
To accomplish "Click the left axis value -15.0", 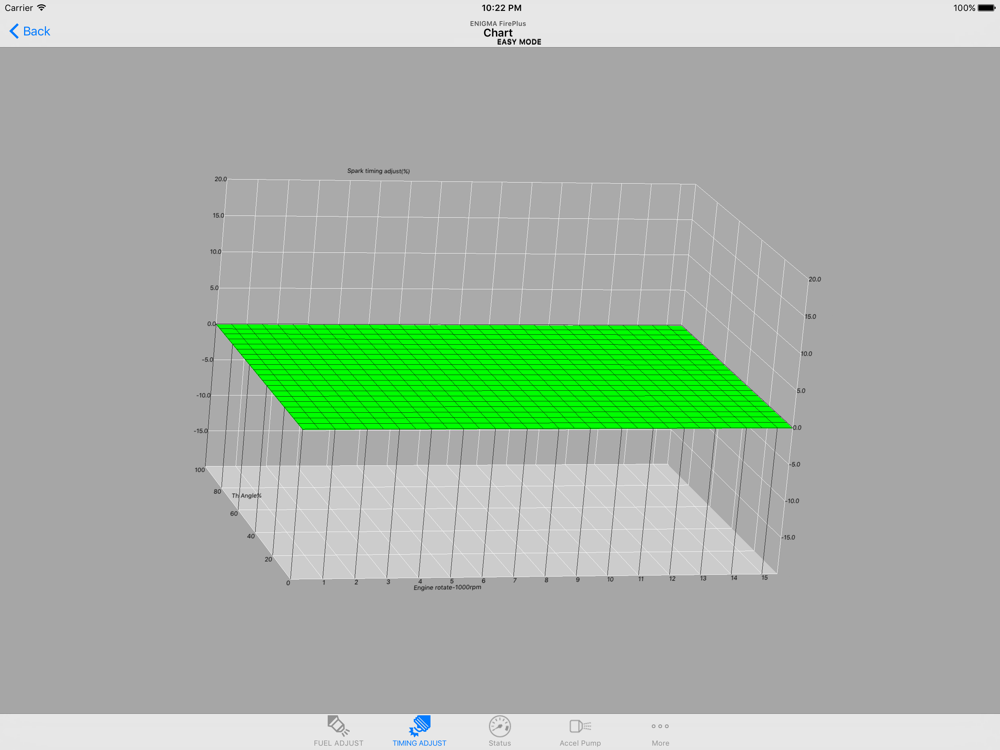I will (x=201, y=431).
